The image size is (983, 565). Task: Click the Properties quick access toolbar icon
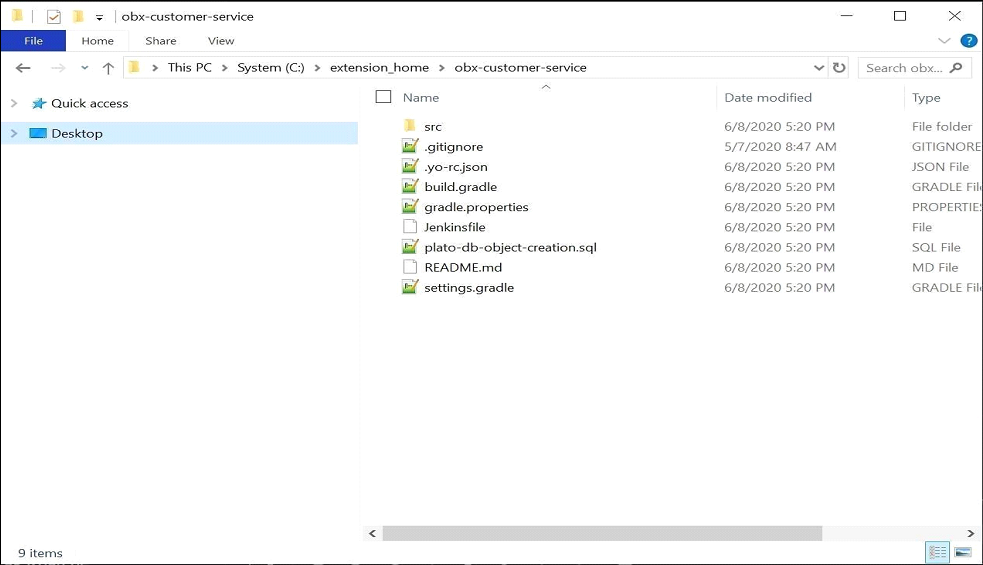pyautogui.click(x=54, y=17)
